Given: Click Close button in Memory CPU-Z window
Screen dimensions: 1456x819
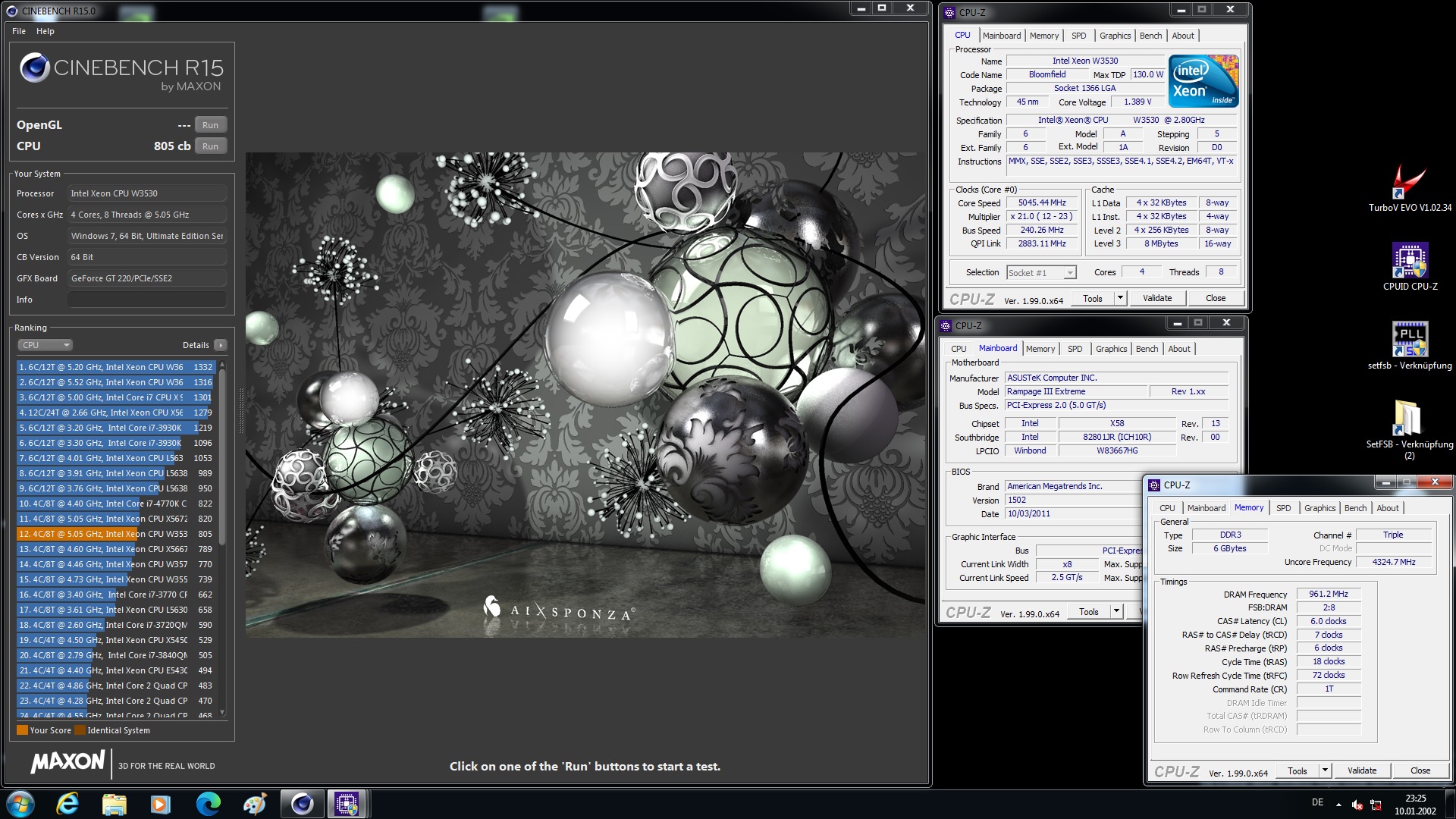Looking at the screenshot, I should 1420,770.
